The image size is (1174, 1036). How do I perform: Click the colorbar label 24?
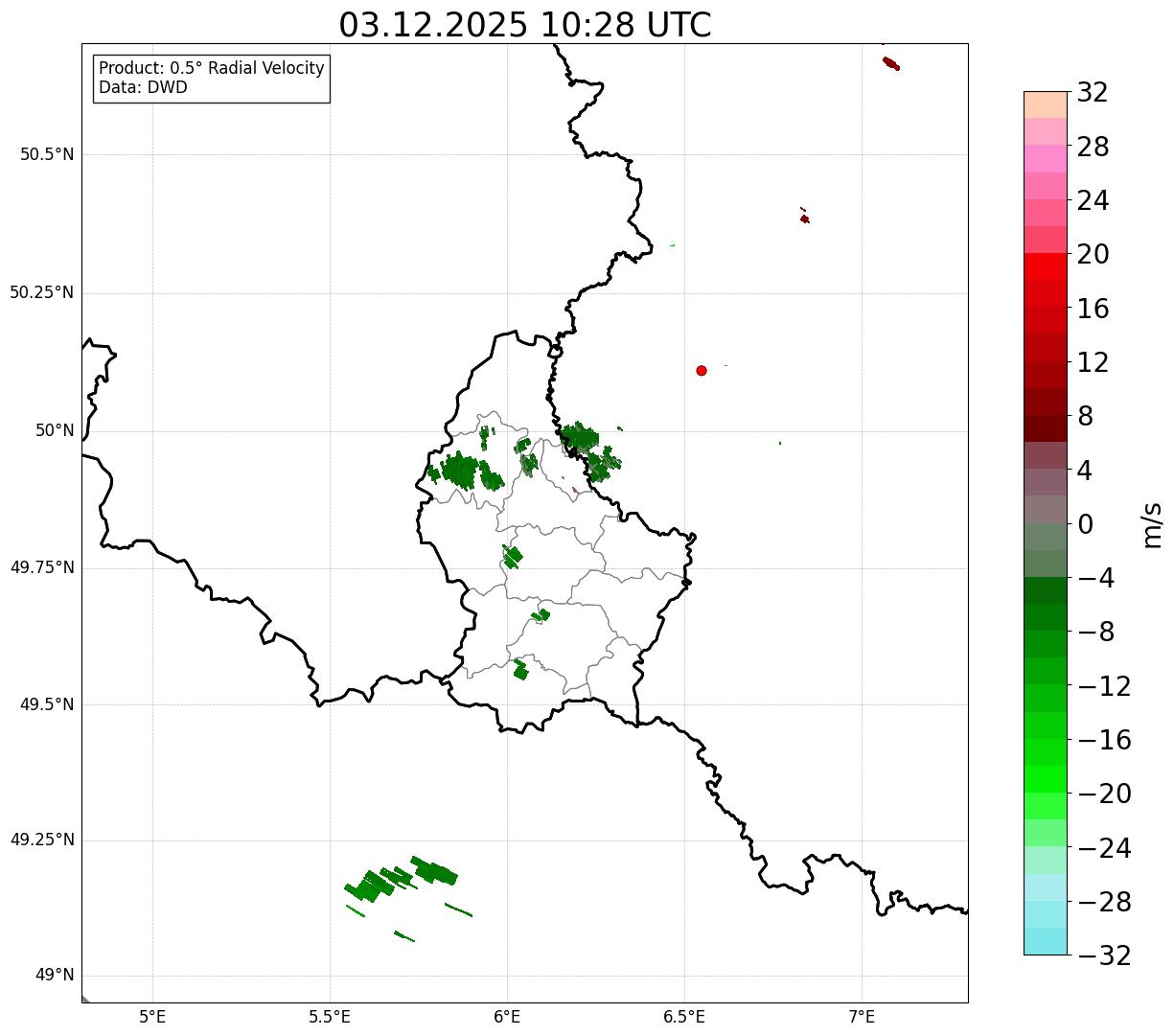coord(1093,201)
